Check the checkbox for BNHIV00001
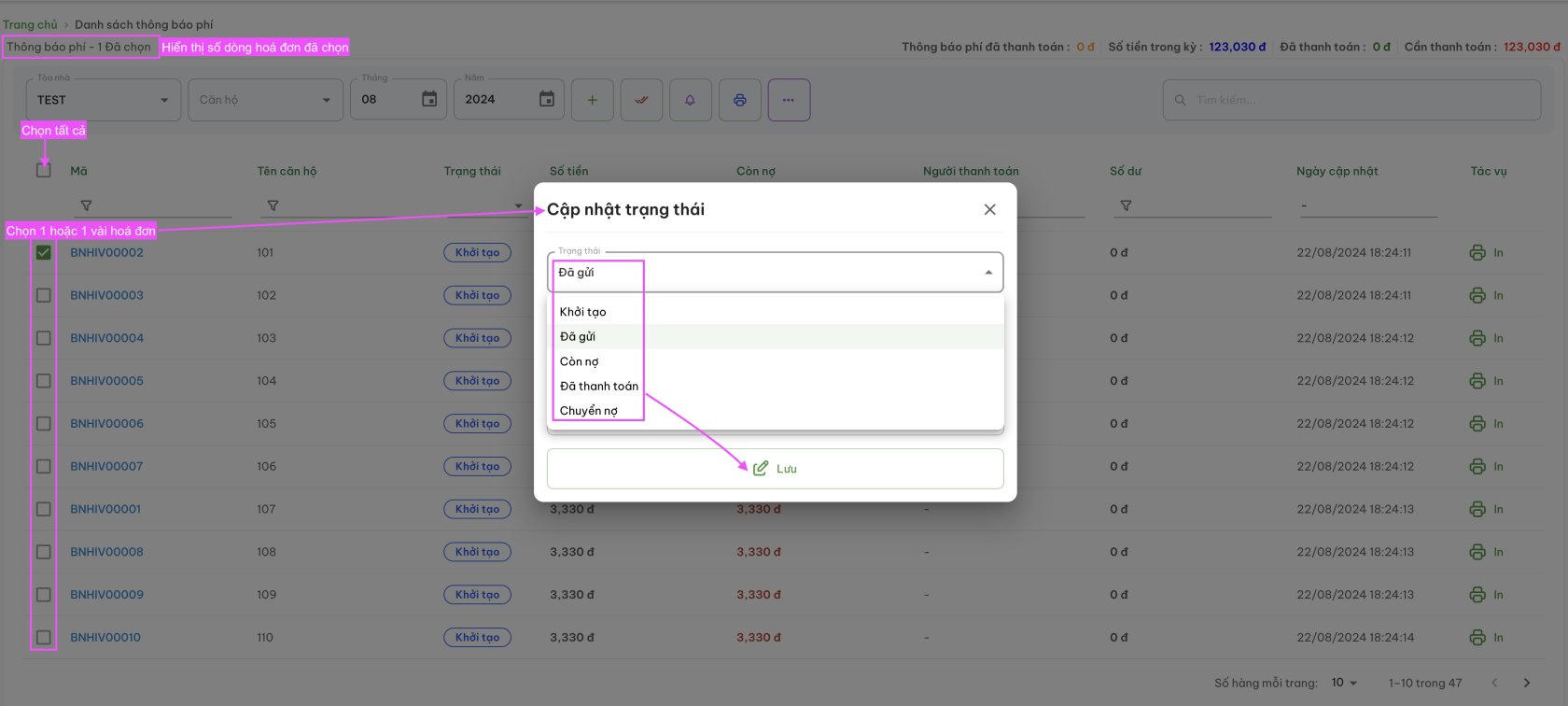The height and width of the screenshot is (706, 1568). click(44, 509)
